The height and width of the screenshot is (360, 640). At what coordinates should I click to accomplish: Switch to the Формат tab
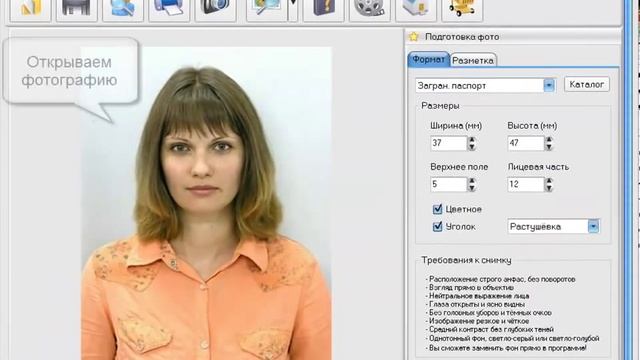[428, 60]
